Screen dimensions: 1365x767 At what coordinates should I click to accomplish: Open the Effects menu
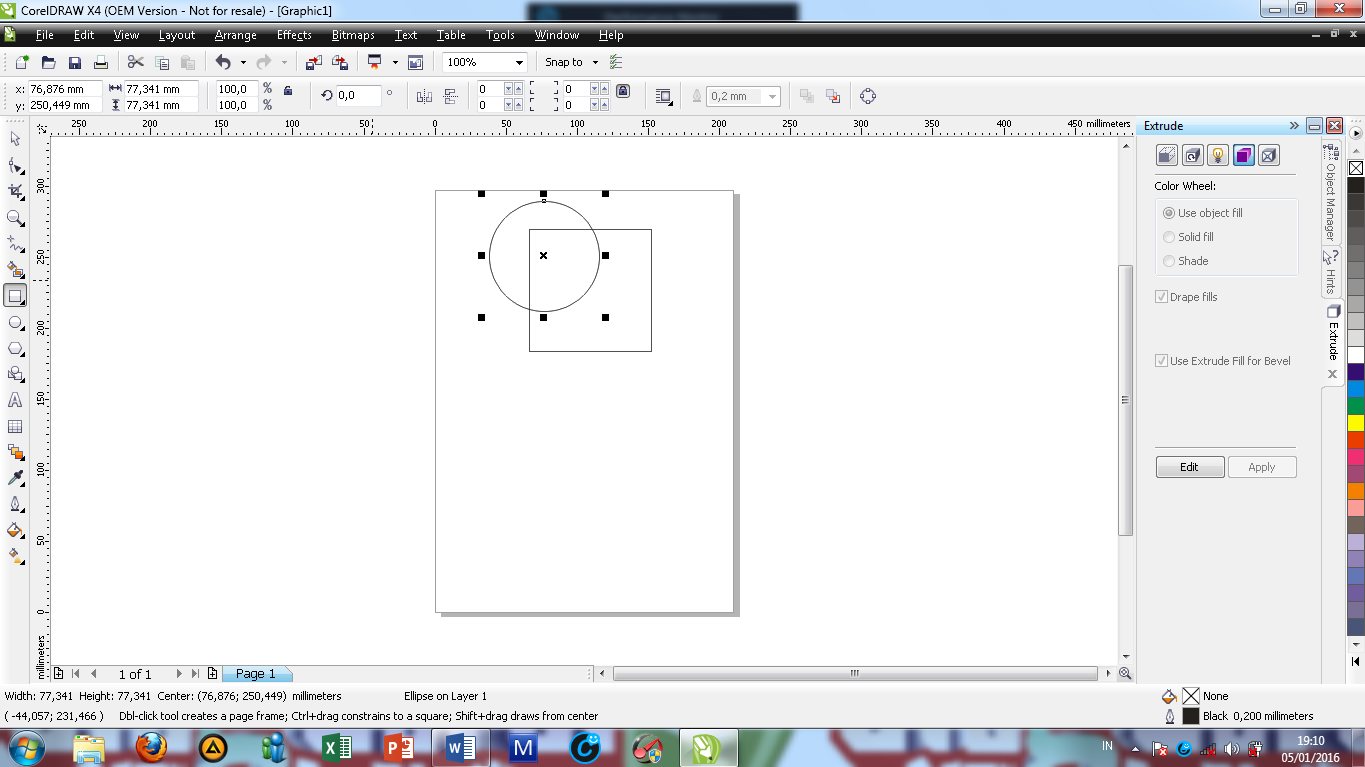[x=294, y=35]
